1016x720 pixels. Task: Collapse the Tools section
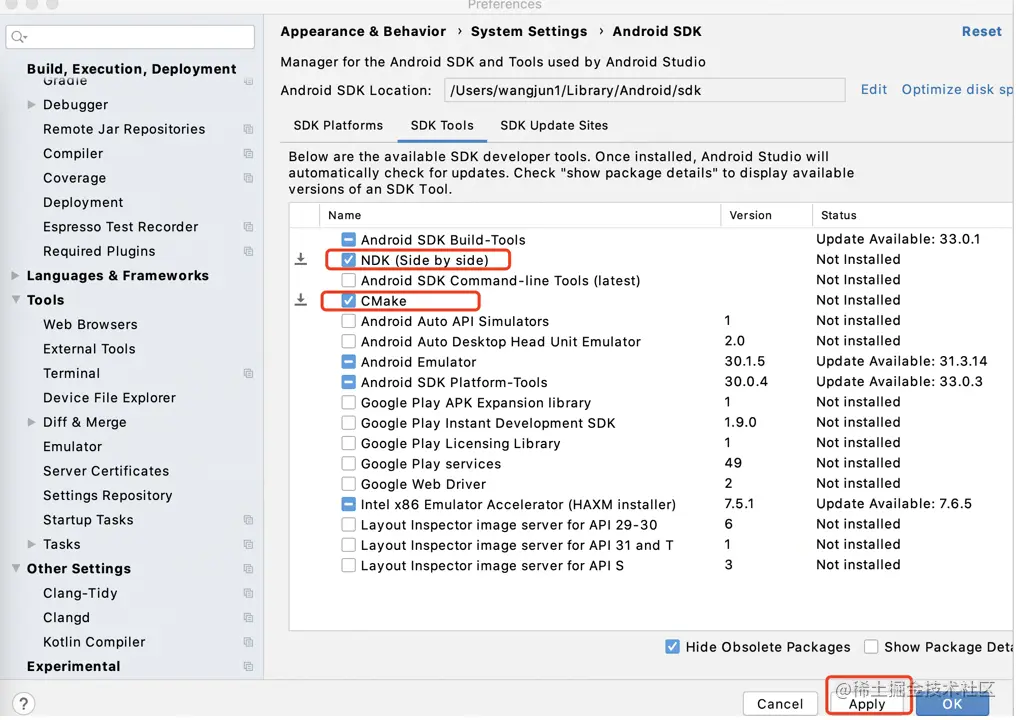pos(16,299)
